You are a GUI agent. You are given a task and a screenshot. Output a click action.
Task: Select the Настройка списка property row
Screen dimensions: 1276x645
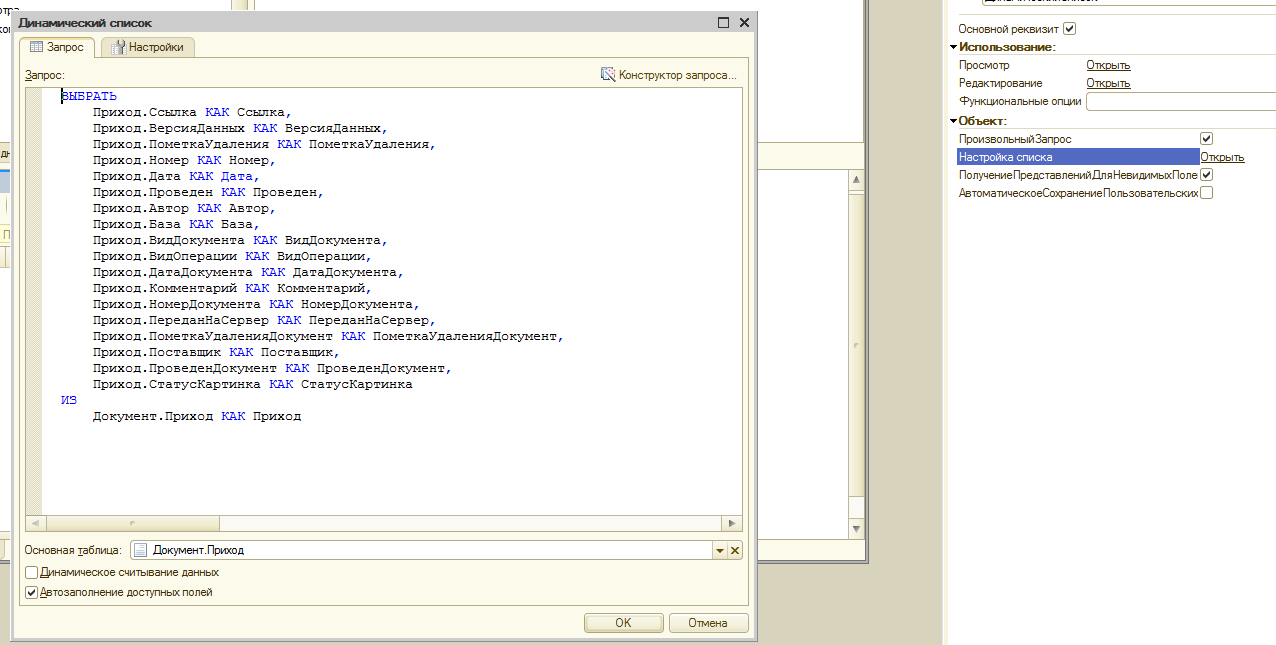[x=1078, y=157]
